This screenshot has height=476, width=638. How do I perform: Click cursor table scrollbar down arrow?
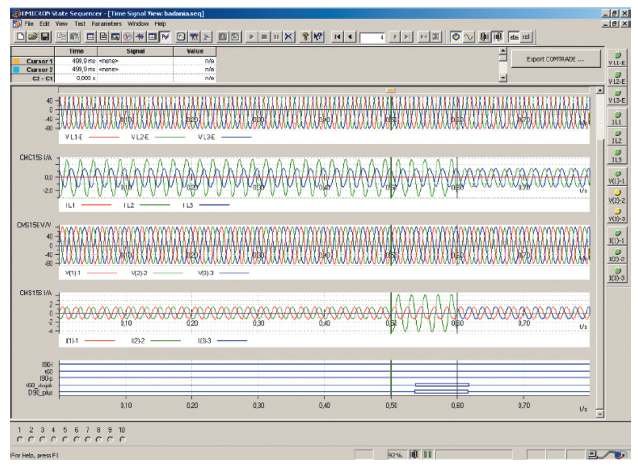click(503, 77)
